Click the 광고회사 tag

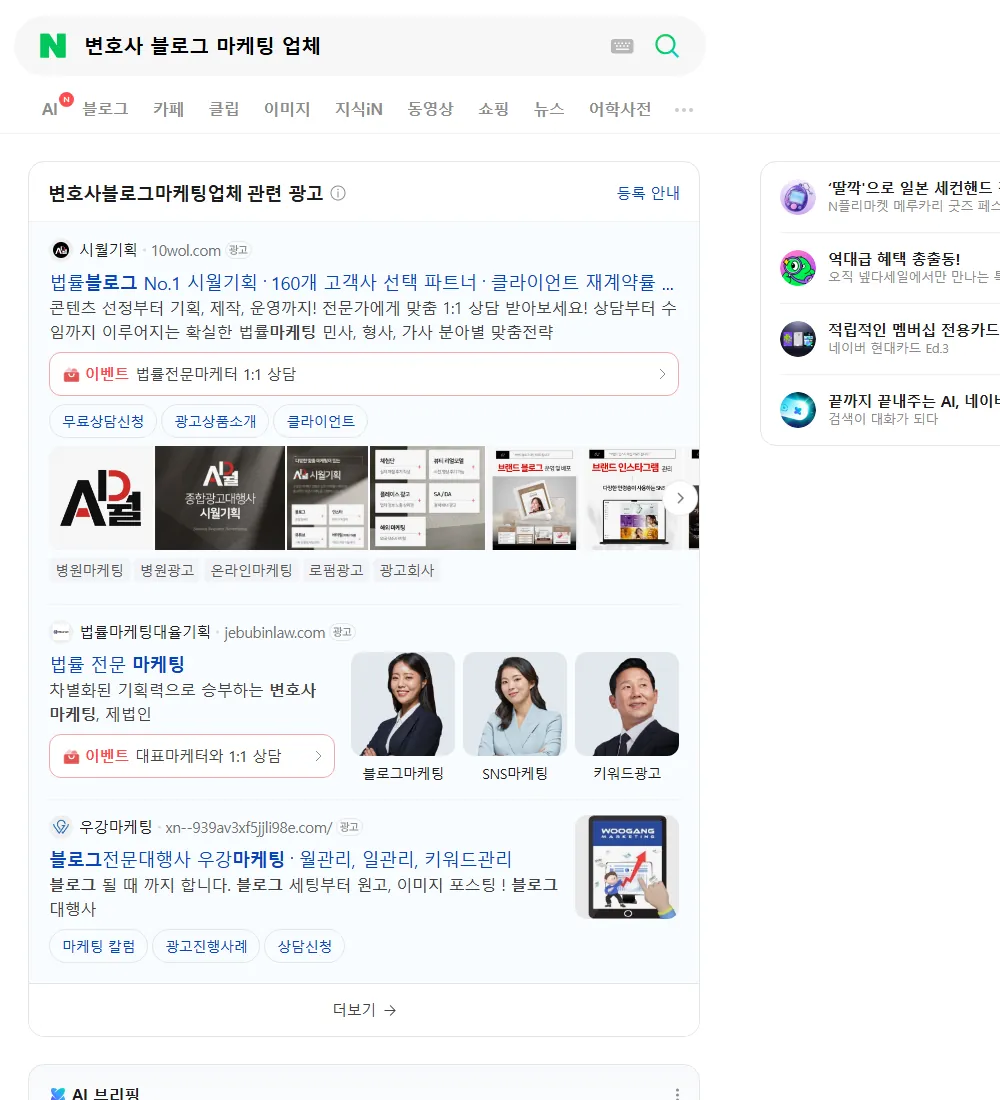coord(406,570)
